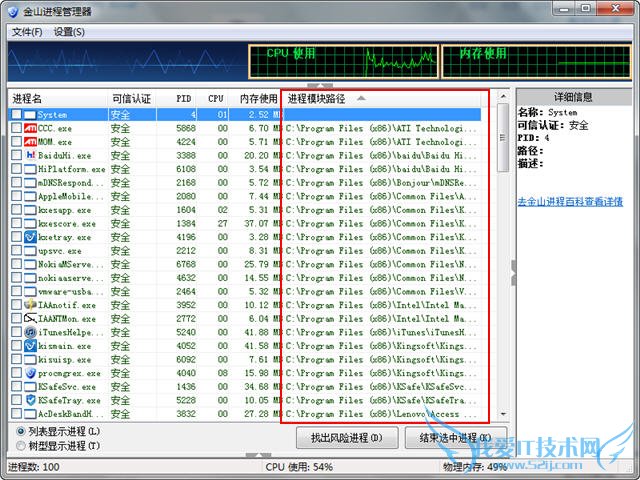
Task: Click the iTunesHelper process icon
Action: pyautogui.click(x=30, y=332)
